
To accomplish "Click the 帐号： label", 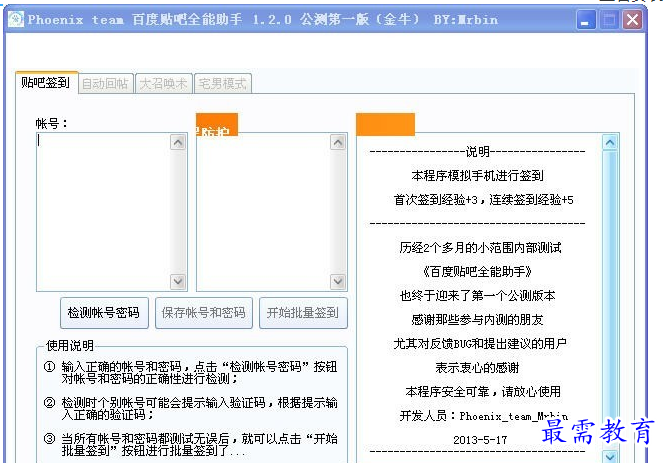I will pos(51,123).
